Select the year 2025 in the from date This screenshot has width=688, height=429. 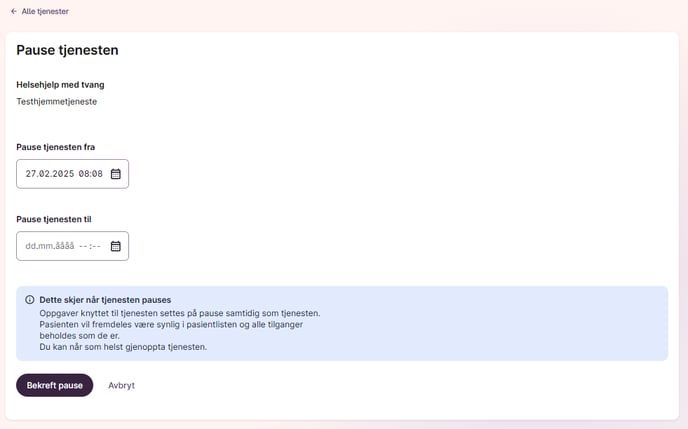[62, 174]
